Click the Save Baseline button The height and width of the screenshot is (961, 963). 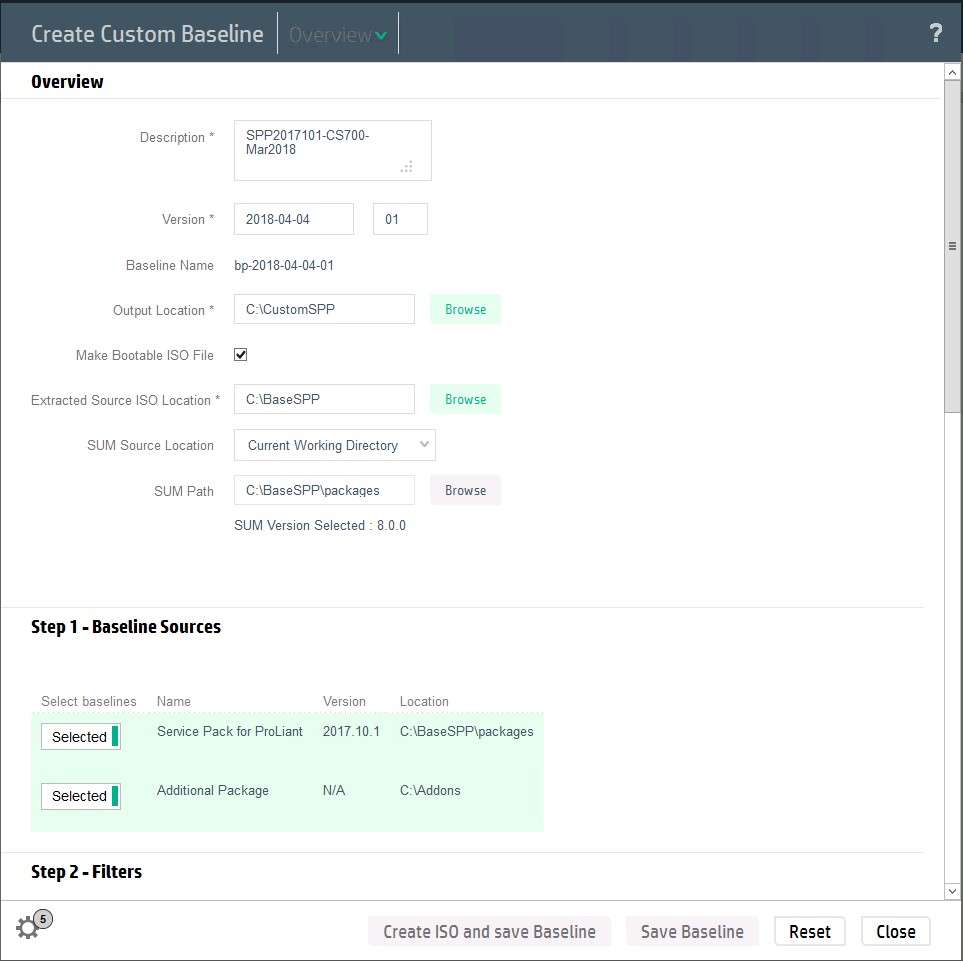coord(692,931)
